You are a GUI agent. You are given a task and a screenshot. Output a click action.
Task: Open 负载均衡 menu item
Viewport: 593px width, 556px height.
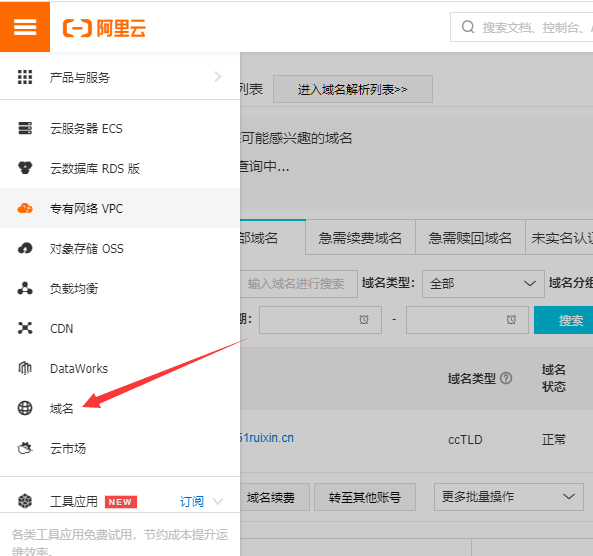(120, 288)
